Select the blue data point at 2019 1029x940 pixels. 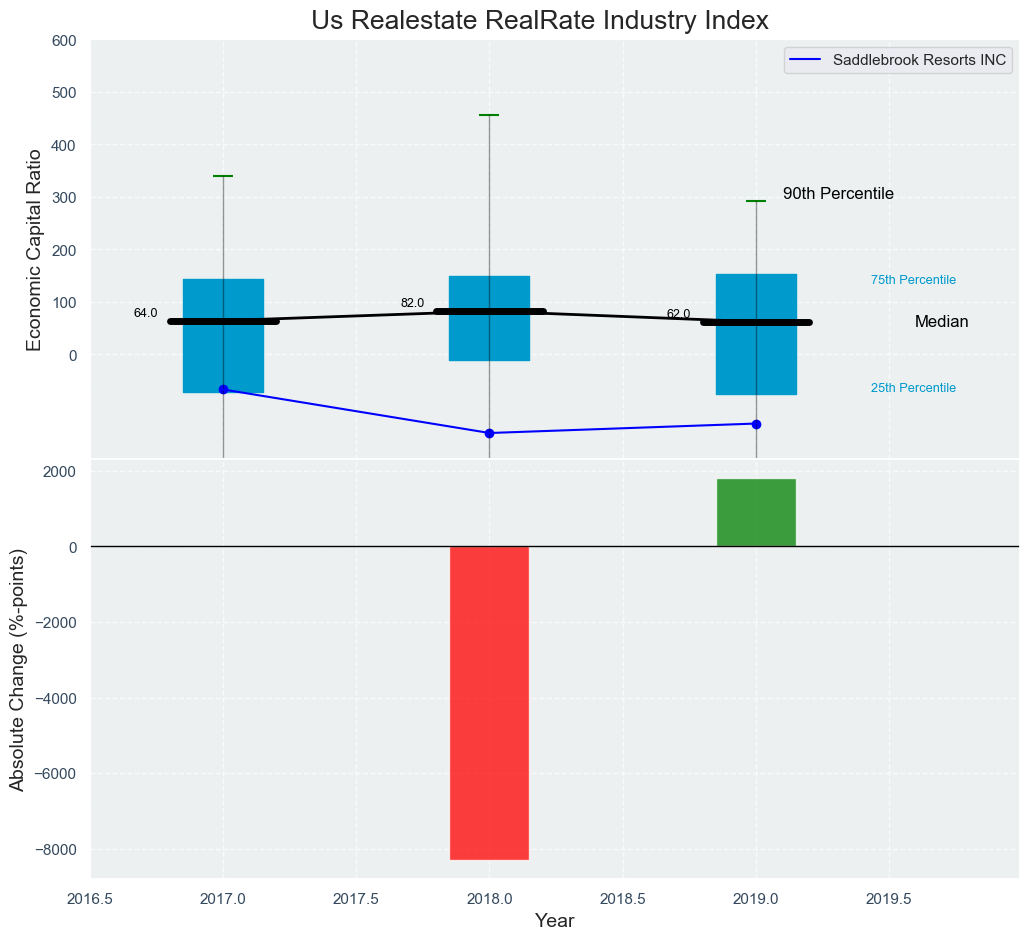tap(756, 424)
